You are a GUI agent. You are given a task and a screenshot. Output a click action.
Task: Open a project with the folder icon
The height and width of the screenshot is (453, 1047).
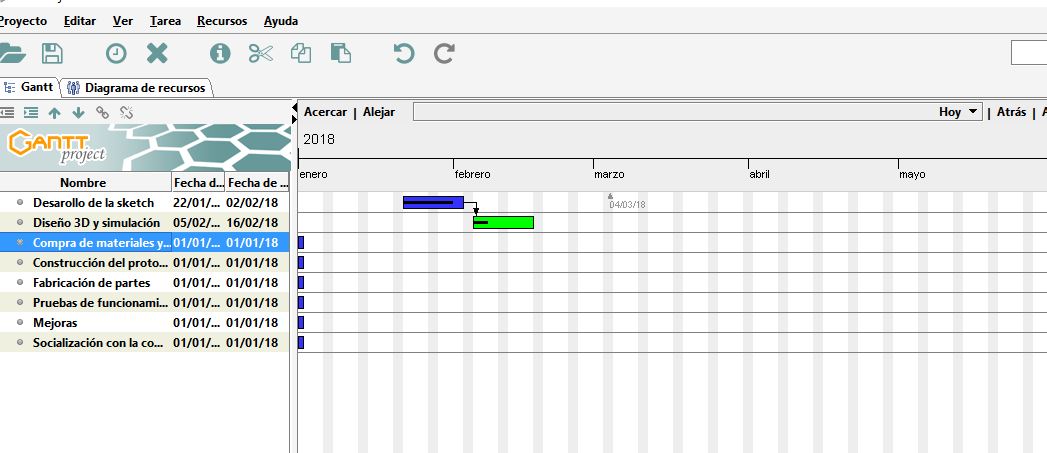click(11, 53)
